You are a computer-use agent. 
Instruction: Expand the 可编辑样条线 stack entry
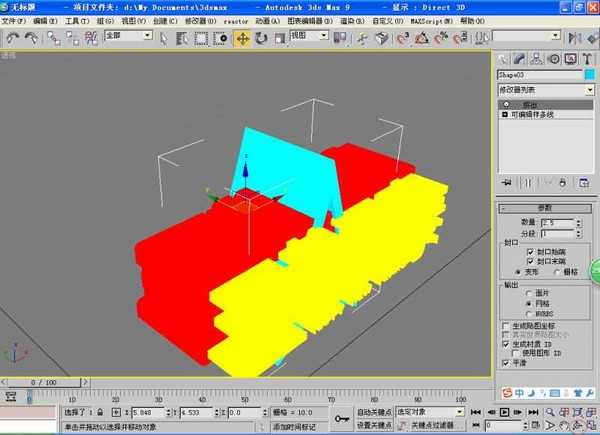point(505,114)
